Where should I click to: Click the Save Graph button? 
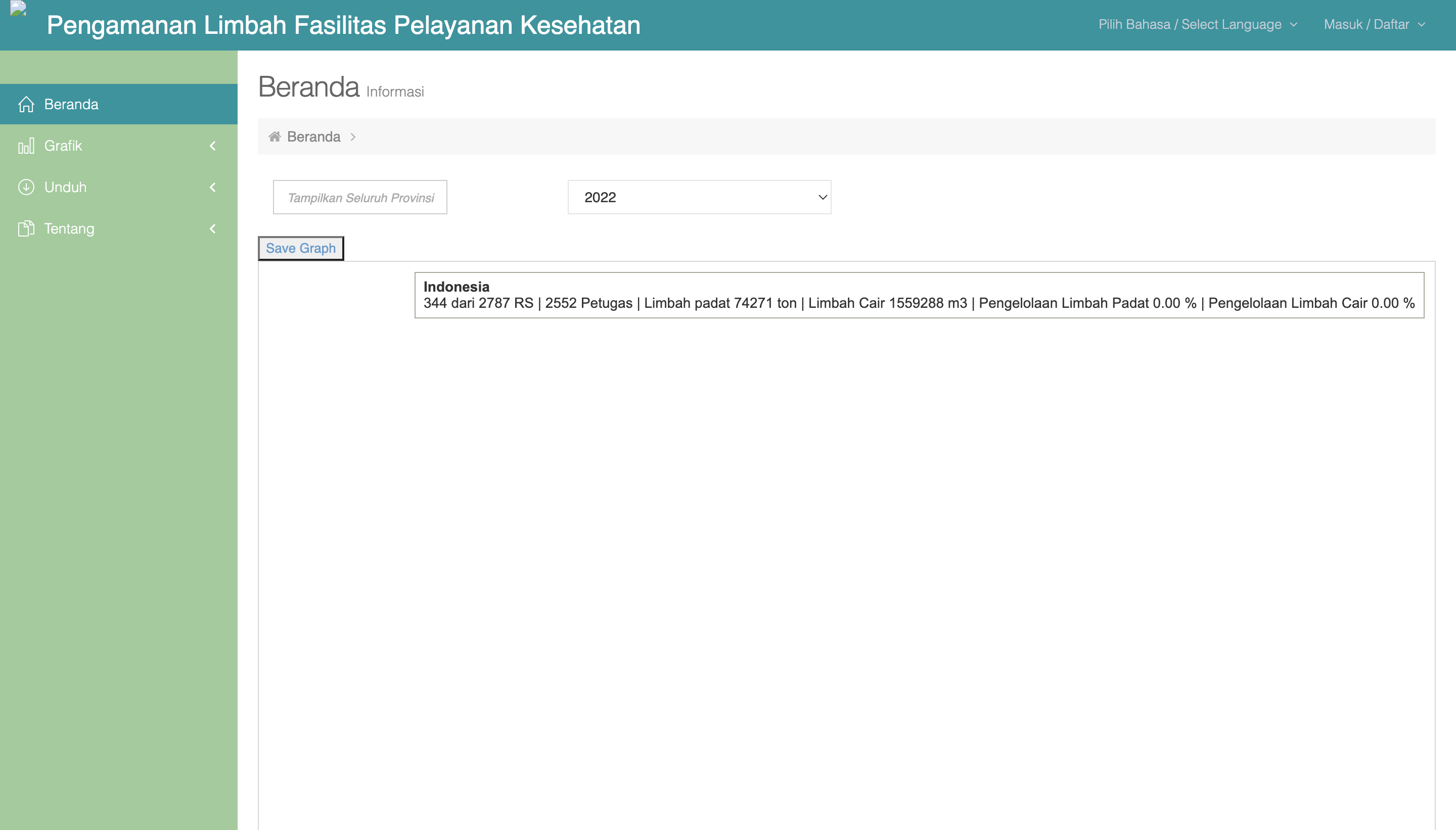point(300,248)
